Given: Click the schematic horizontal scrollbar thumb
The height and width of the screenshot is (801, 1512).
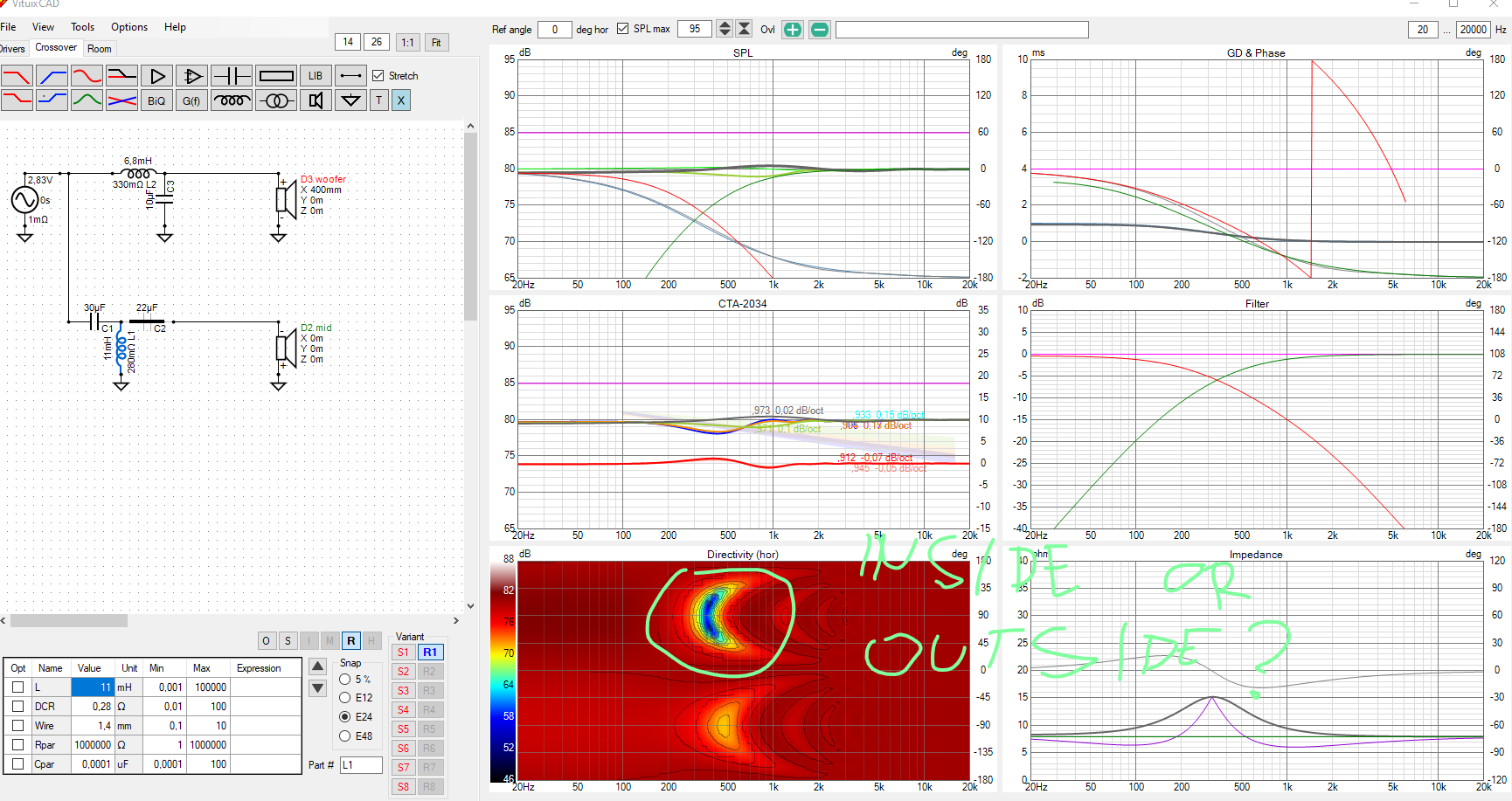Looking at the screenshot, I should point(68,621).
